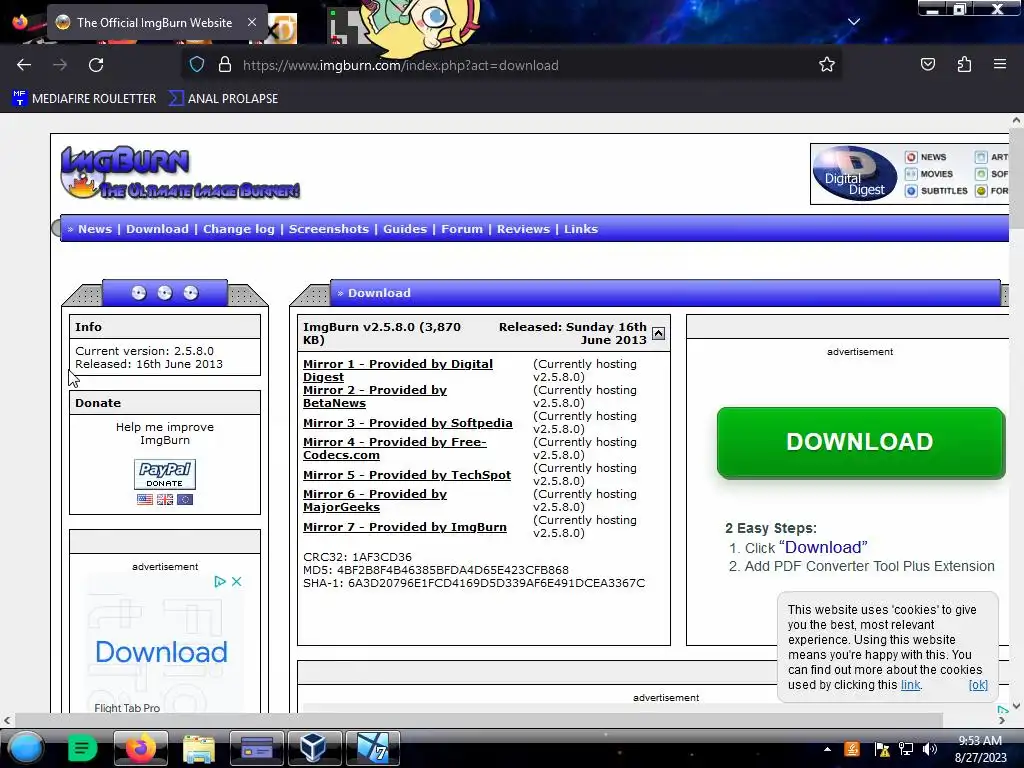Image resolution: width=1024 pixels, height=768 pixels.
Task: Click the browser forward arrow
Action: pos(60,65)
